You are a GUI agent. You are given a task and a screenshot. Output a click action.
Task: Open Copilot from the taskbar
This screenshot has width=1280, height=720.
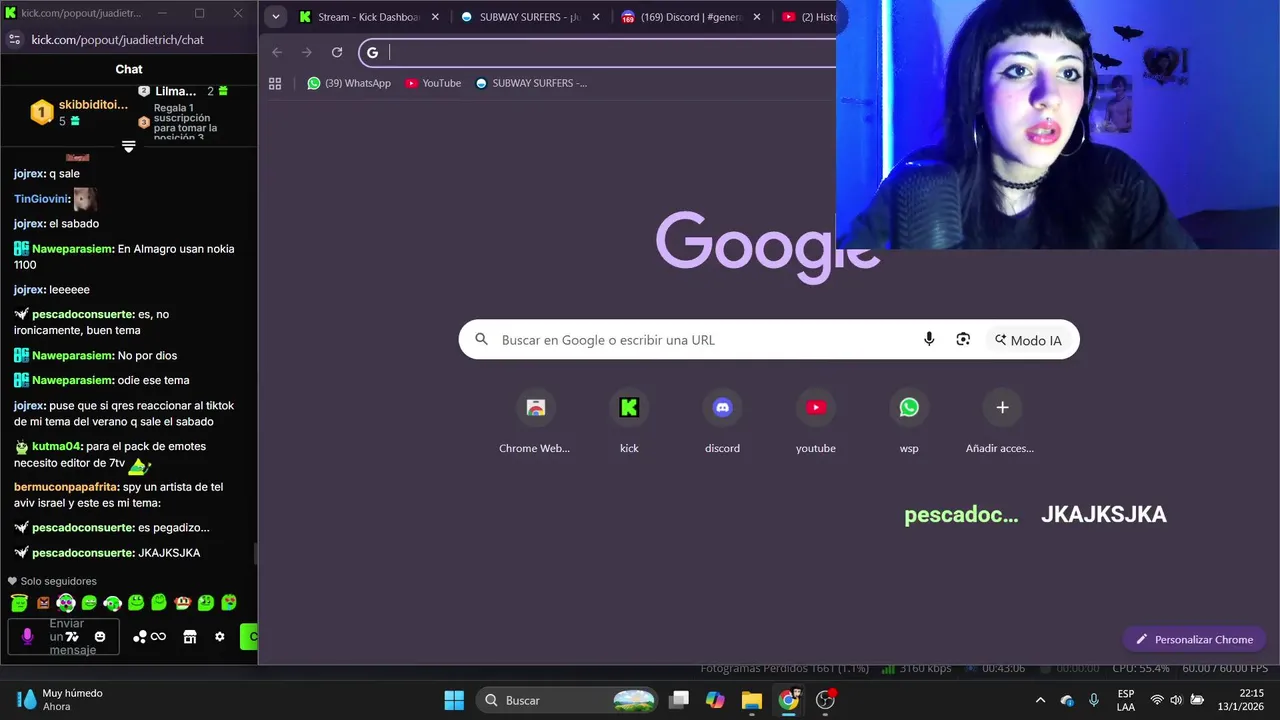point(715,700)
